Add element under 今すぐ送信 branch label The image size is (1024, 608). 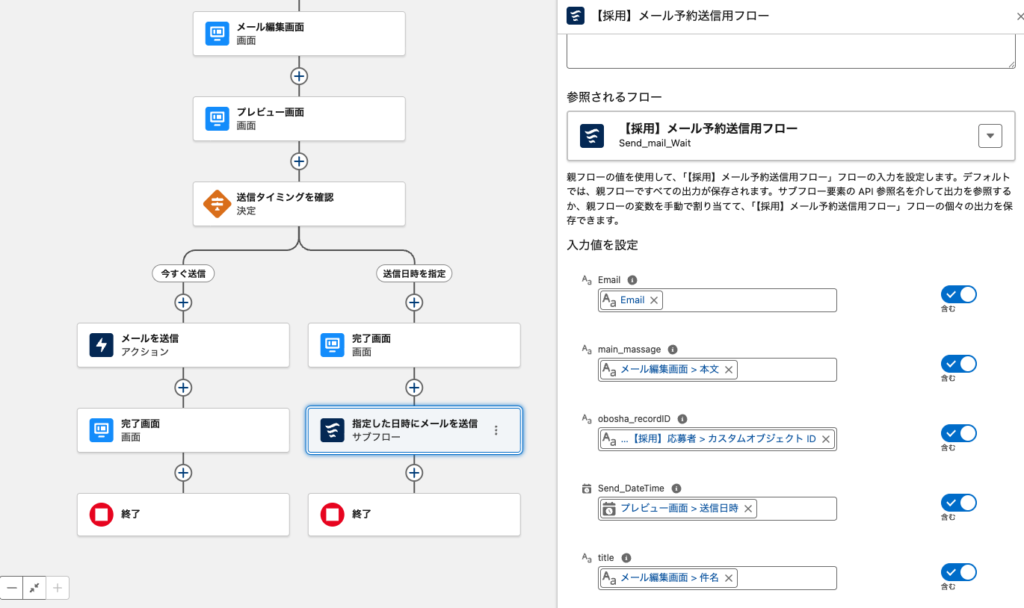182,302
